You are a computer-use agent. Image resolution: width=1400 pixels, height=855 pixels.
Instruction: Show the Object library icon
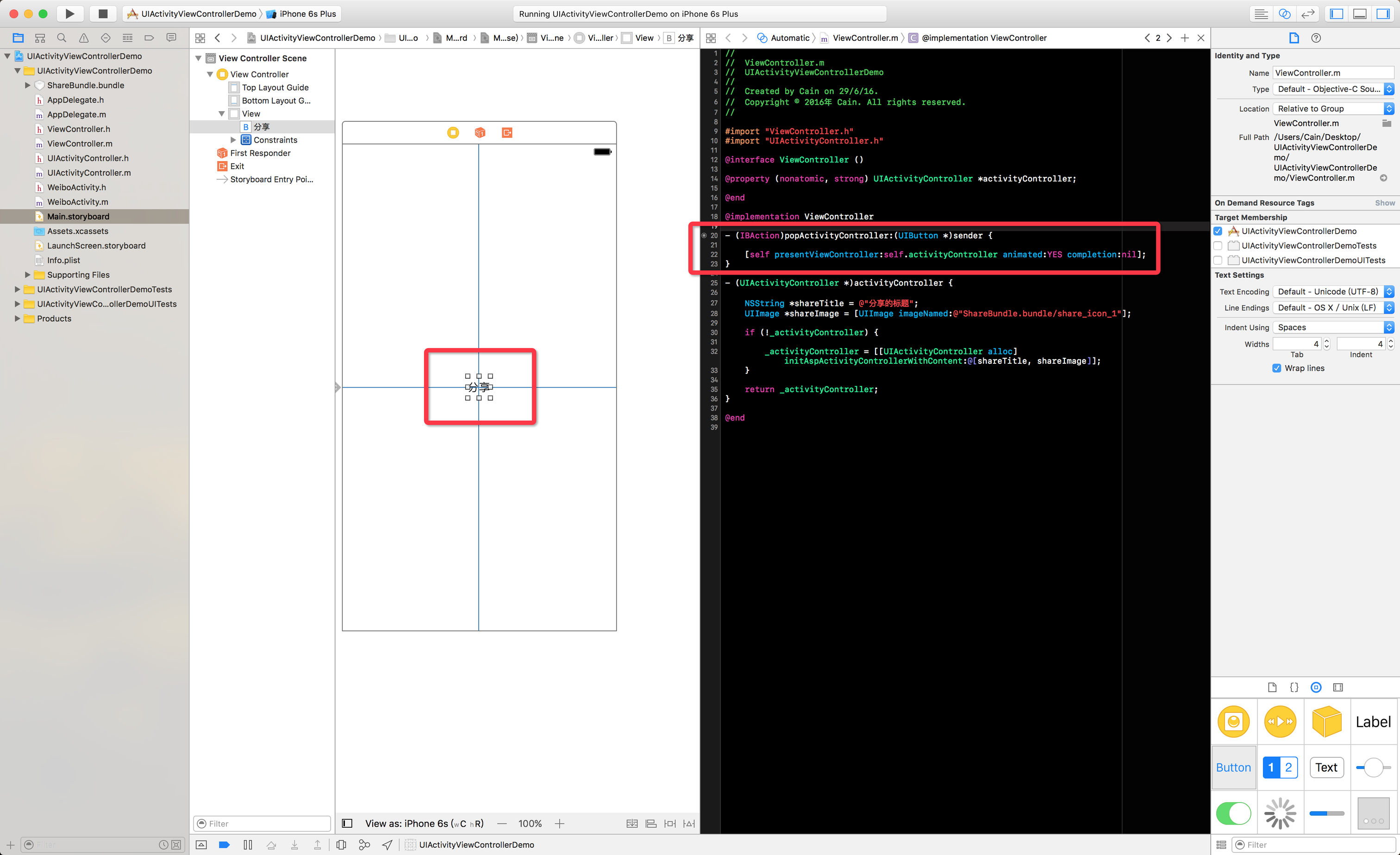click(1316, 687)
